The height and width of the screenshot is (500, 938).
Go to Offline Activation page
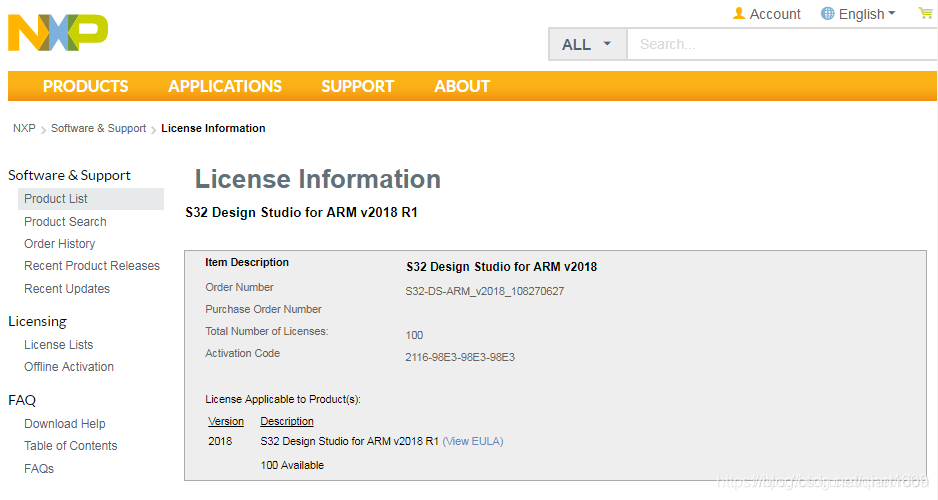(x=69, y=367)
